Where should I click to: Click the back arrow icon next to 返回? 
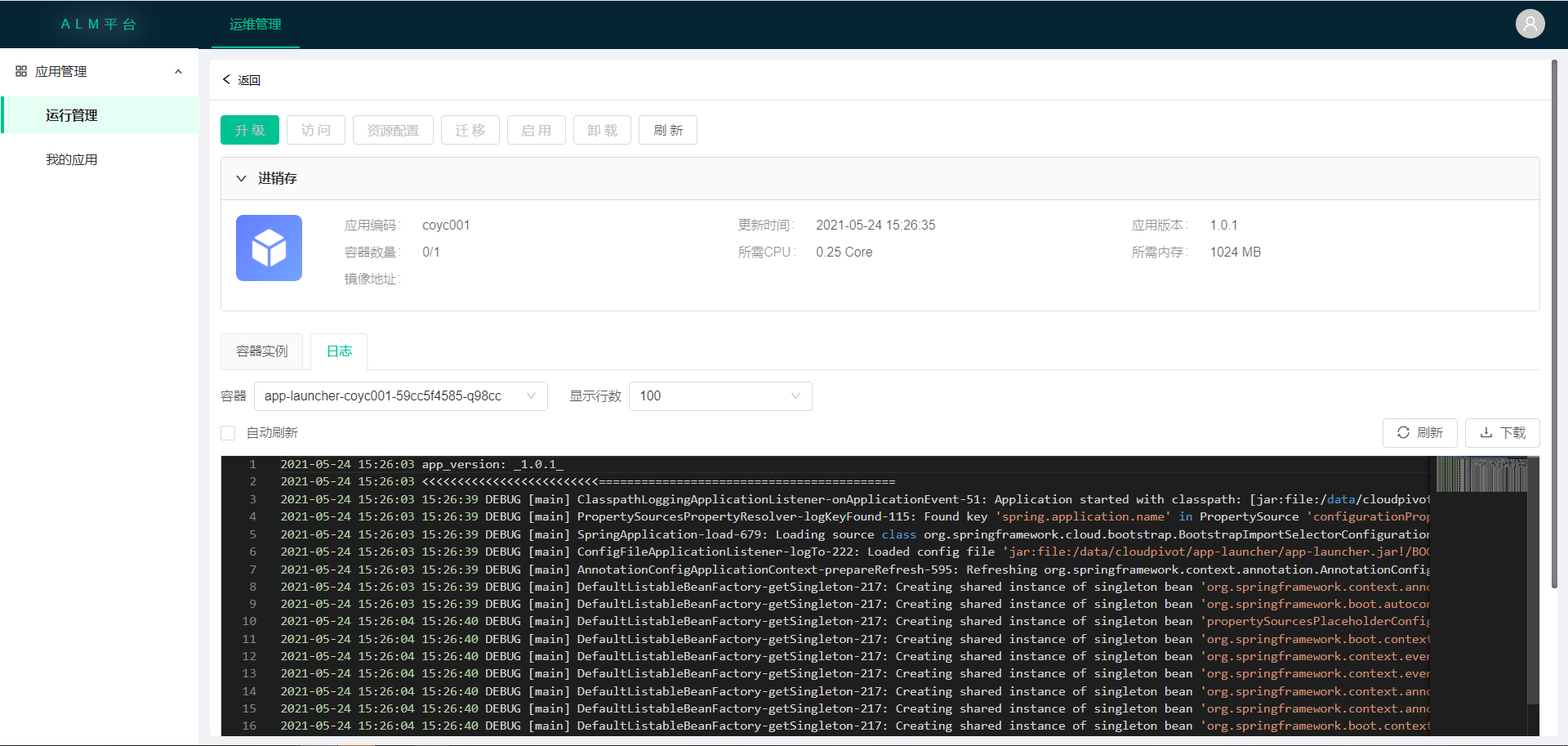coord(226,79)
